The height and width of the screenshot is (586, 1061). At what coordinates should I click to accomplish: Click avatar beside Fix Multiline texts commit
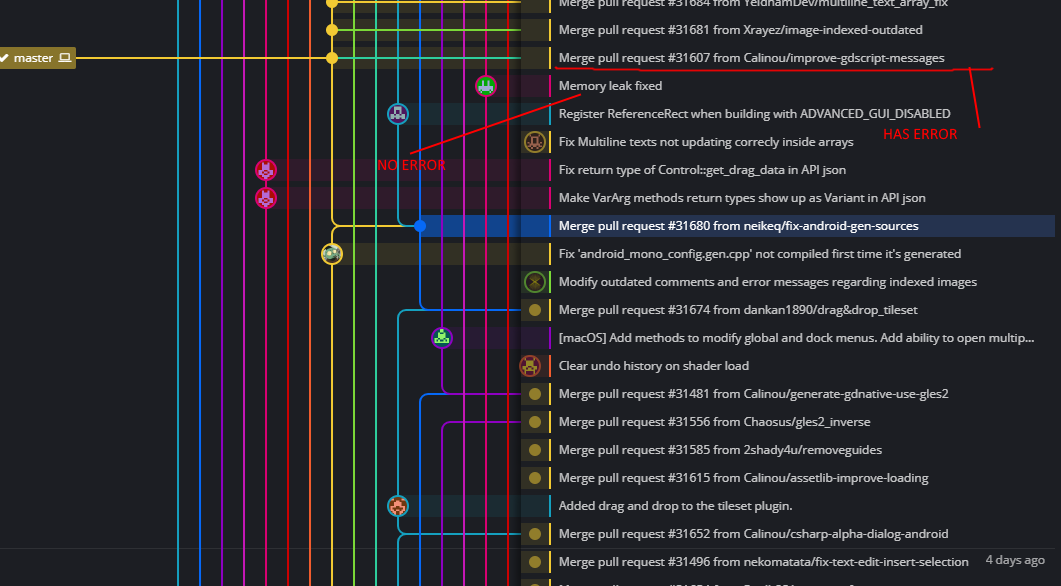(x=535, y=142)
